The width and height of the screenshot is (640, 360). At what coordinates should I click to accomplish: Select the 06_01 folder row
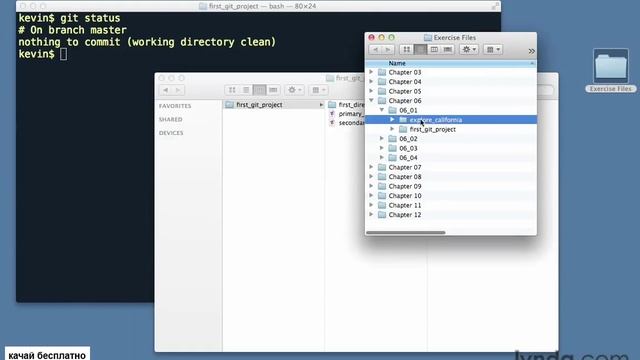(451, 110)
